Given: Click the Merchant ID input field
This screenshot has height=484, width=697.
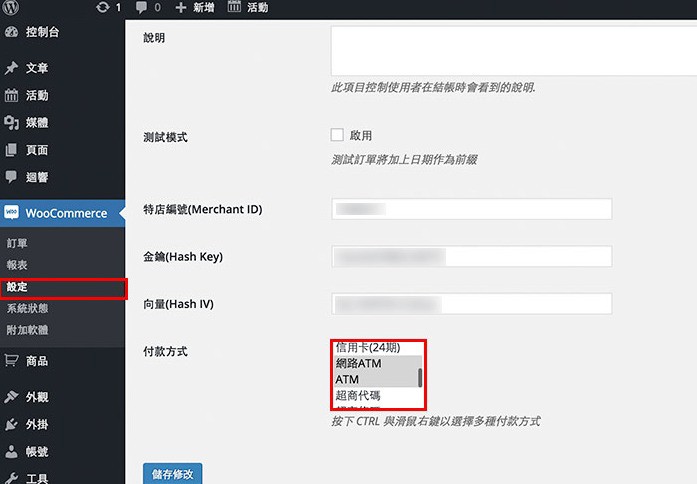Looking at the screenshot, I should click(472, 209).
